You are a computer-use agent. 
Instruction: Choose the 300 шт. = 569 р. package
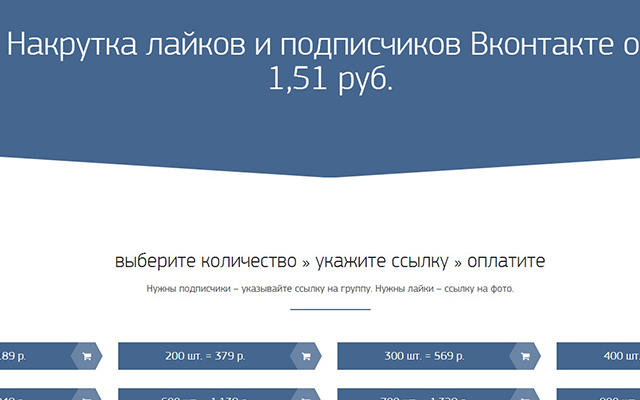439,356
